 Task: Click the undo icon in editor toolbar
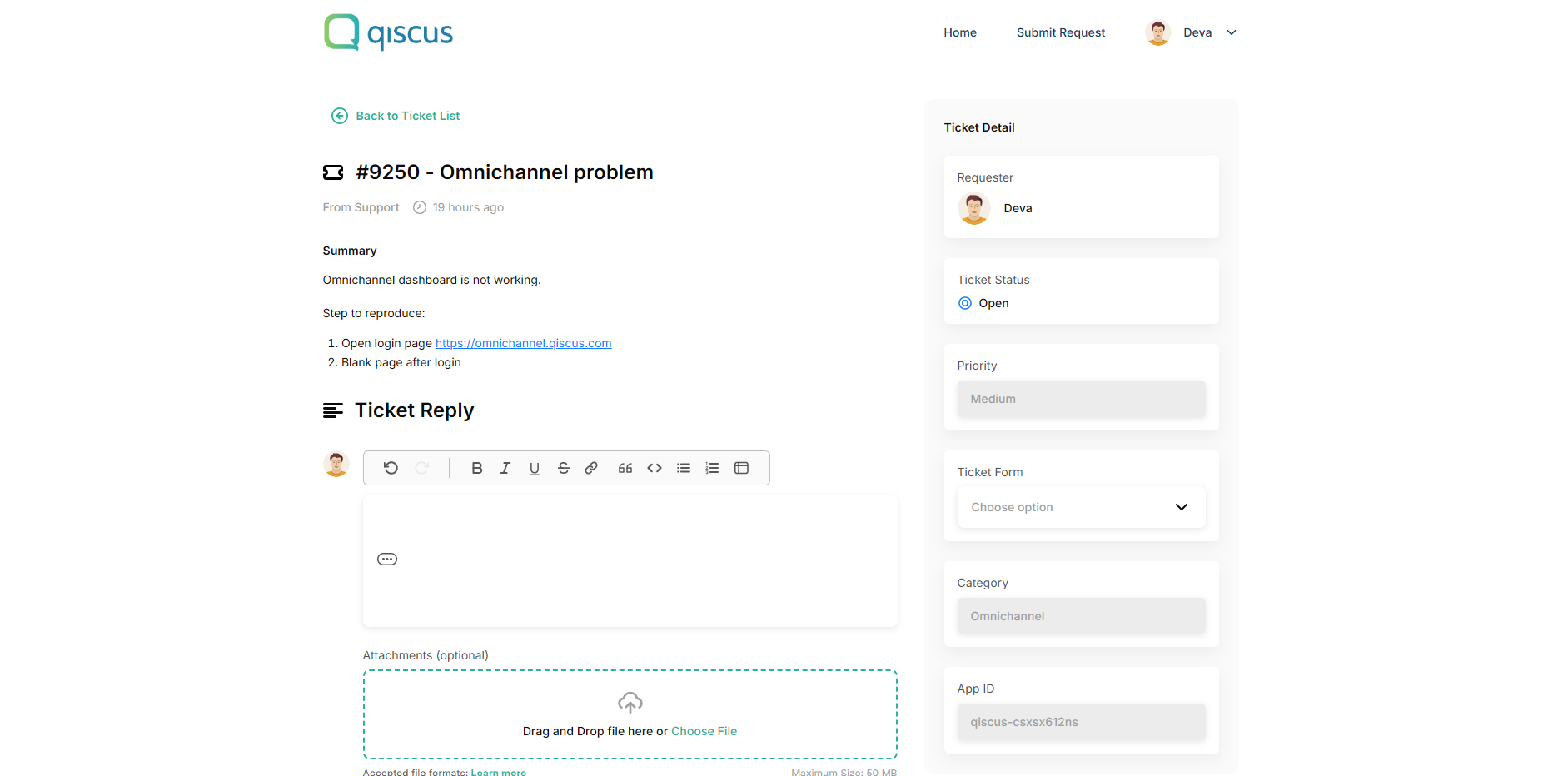tap(391, 468)
